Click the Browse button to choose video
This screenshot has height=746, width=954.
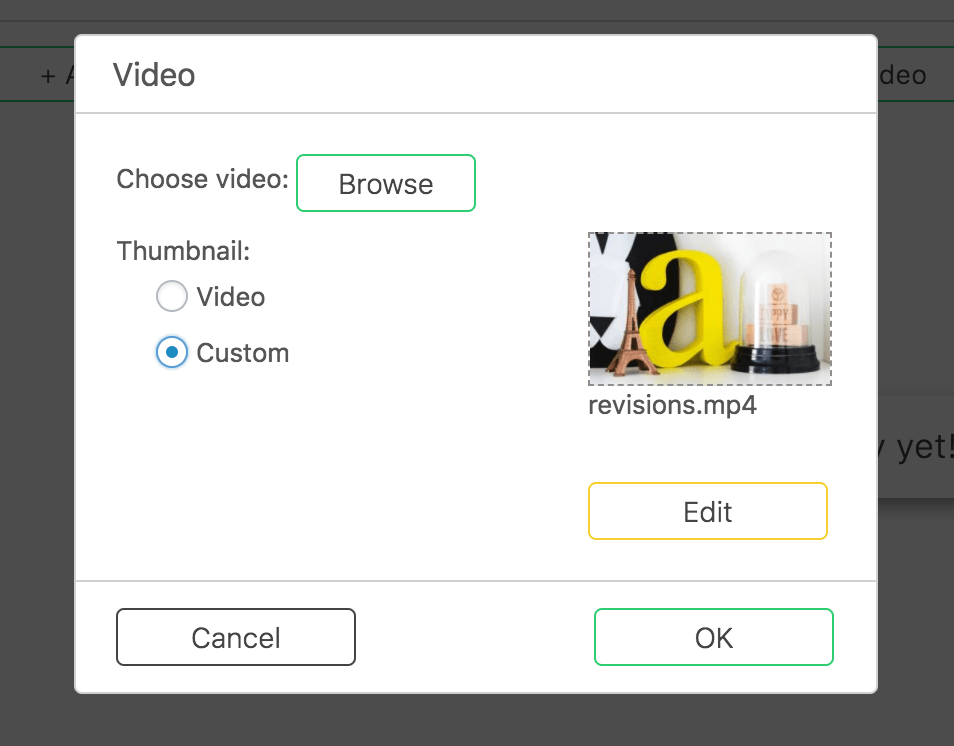386,184
